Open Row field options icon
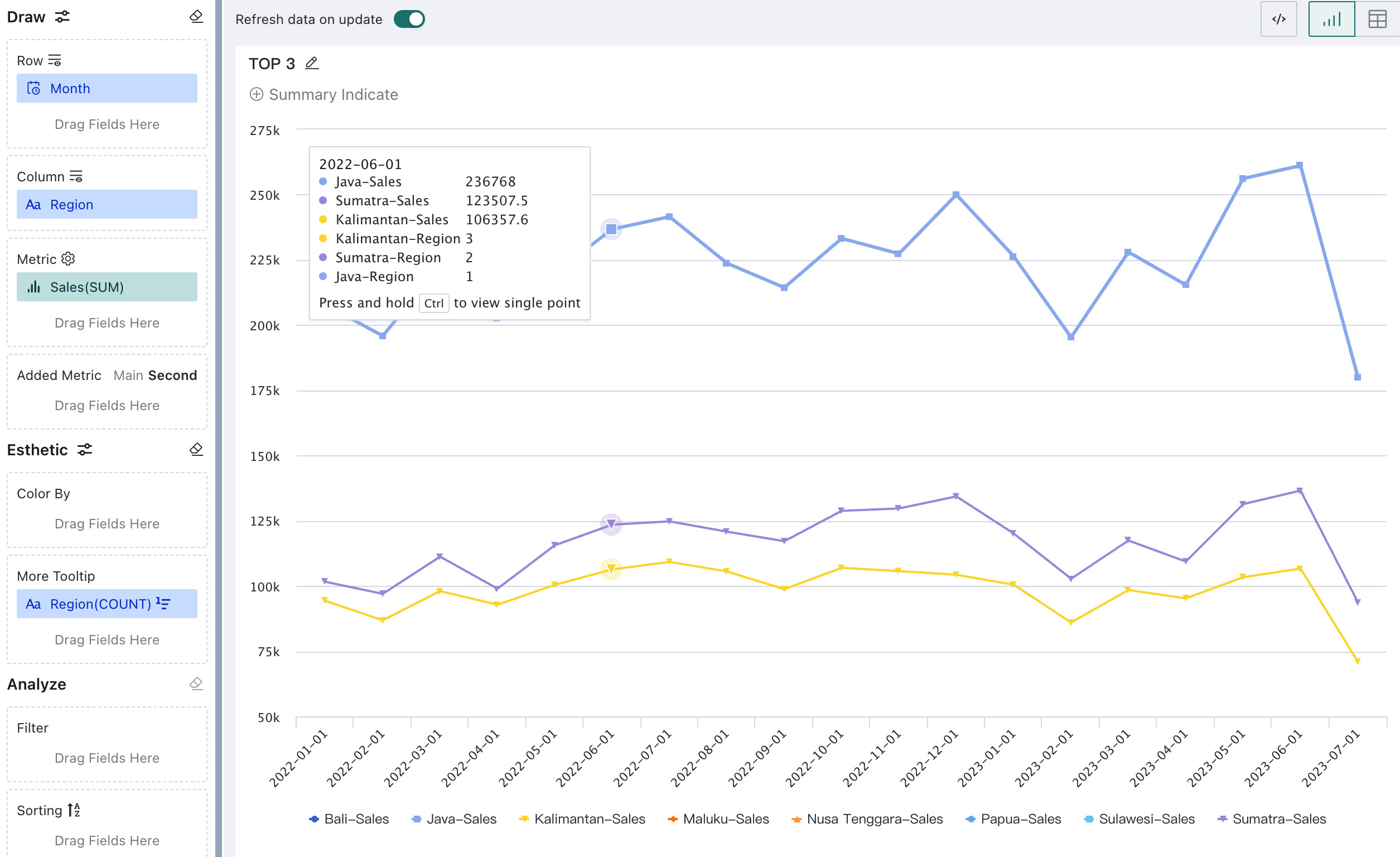The width and height of the screenshot is (1400, 857). tap(55, 60)
